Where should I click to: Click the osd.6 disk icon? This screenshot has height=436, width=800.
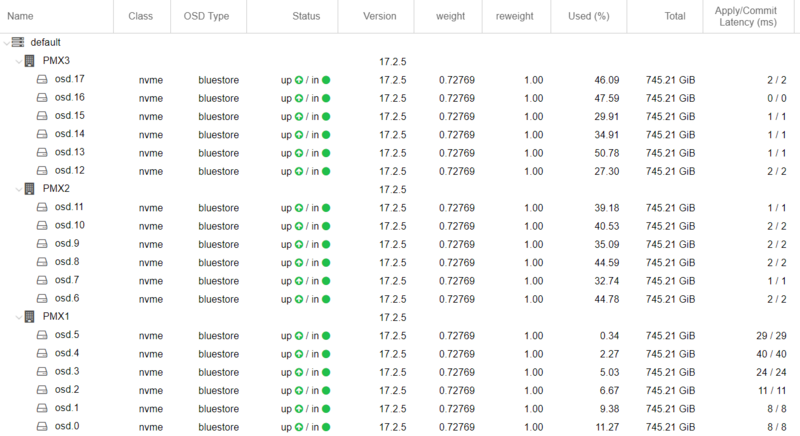(42, 299)
